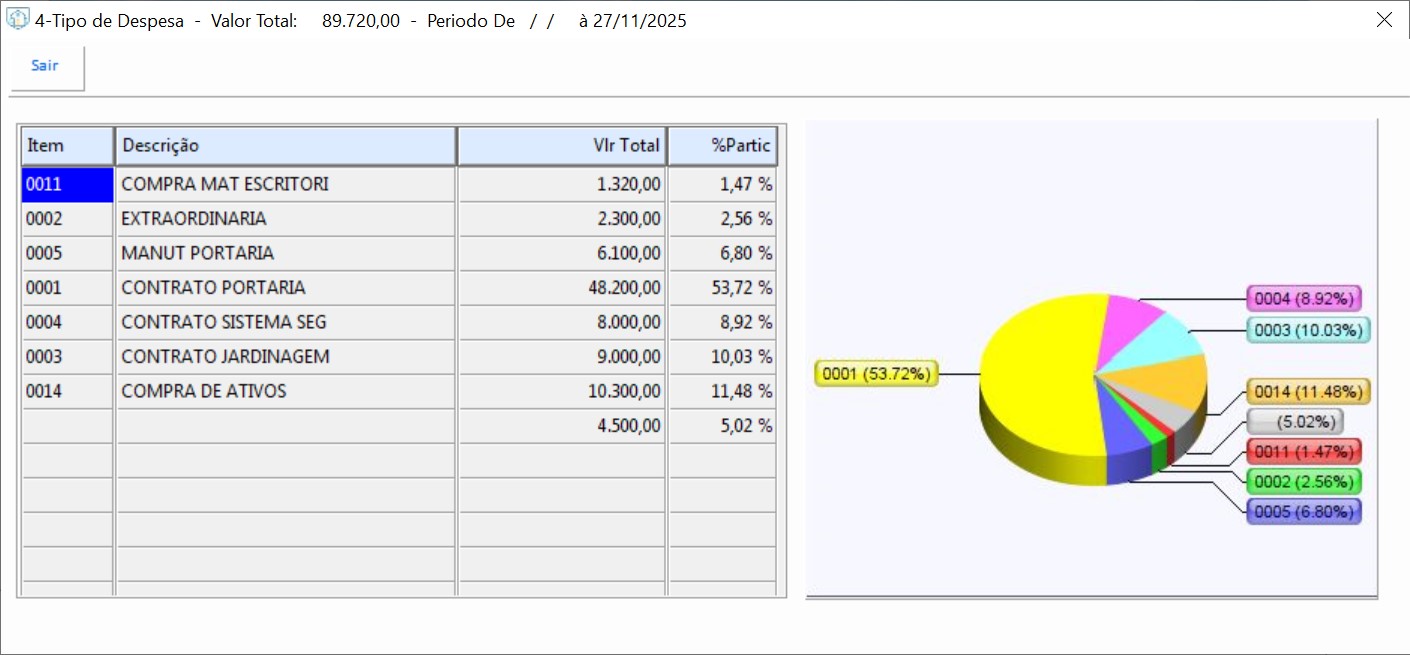Click the %Partic column header
1410x655 pixels.
coord(722,146)
